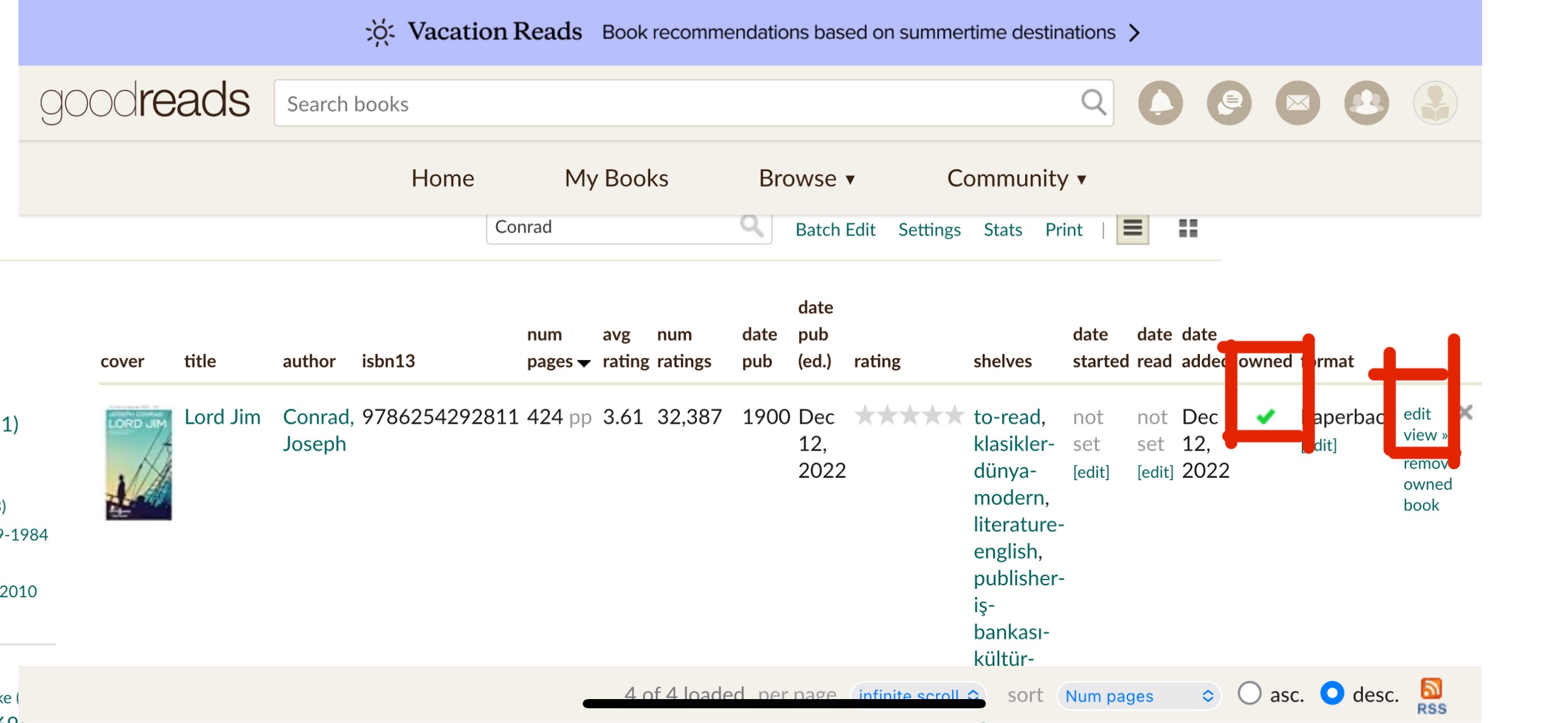Open the friends icon
Screen dimensions: 1568x723
point(1366,103)
